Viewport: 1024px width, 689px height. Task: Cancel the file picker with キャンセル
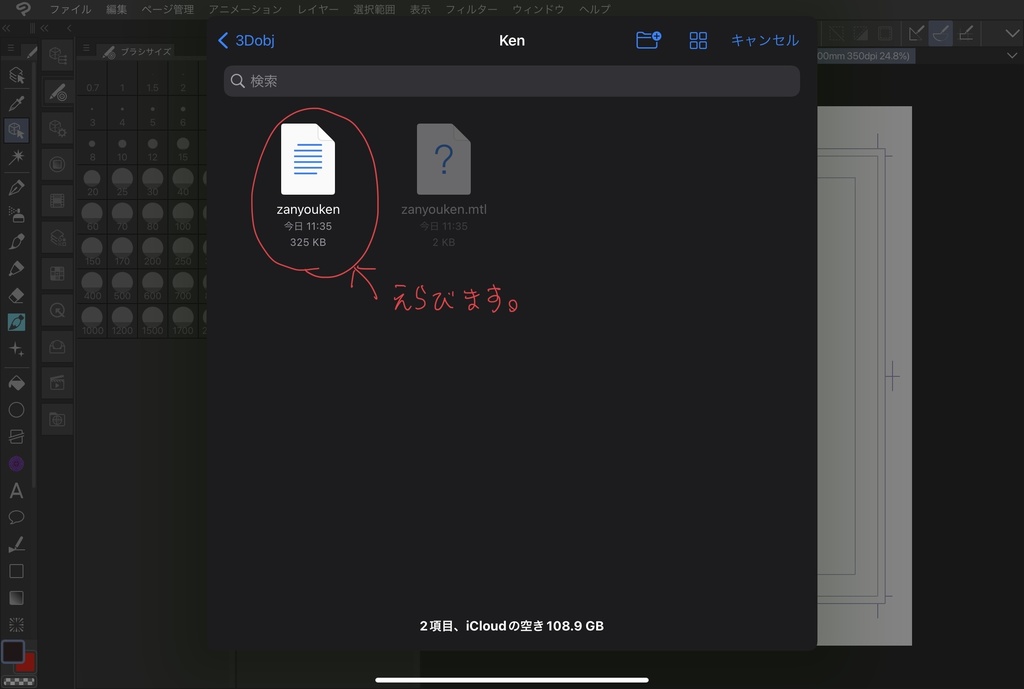pyautogui.click(x=765, y=40)
